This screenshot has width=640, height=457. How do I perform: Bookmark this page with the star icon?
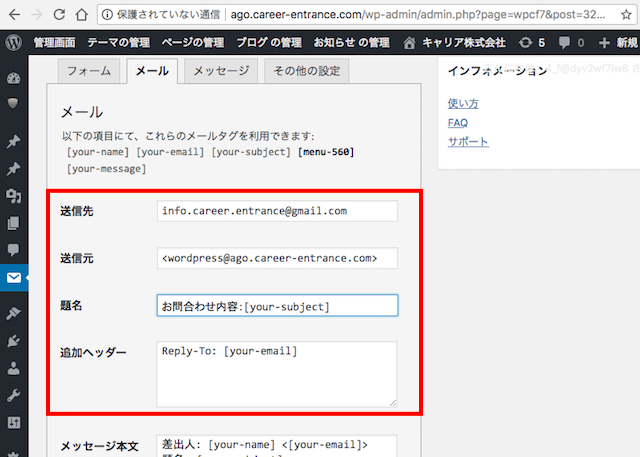pos(626,15)
